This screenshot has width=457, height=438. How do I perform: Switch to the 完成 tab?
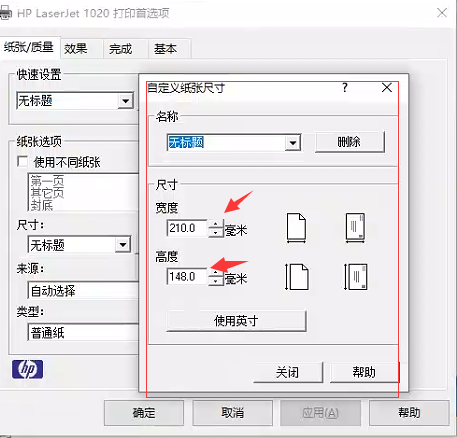pyautogui.click(x=125, y=49)
